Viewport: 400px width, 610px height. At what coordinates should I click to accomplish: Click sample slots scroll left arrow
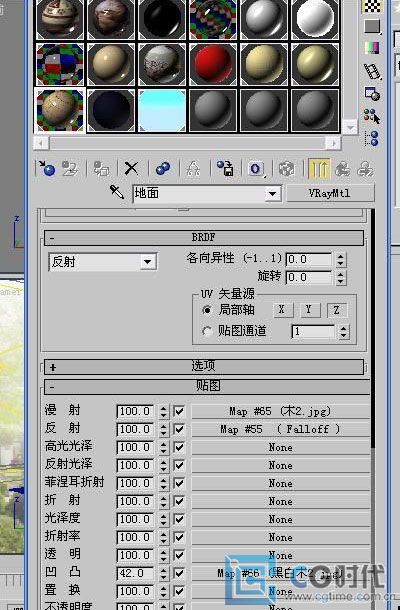click(x=41, y=143)
